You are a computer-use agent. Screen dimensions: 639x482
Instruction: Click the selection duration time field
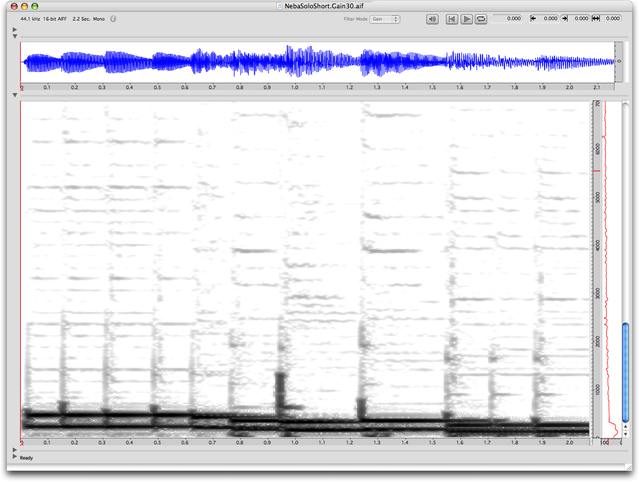612,19
